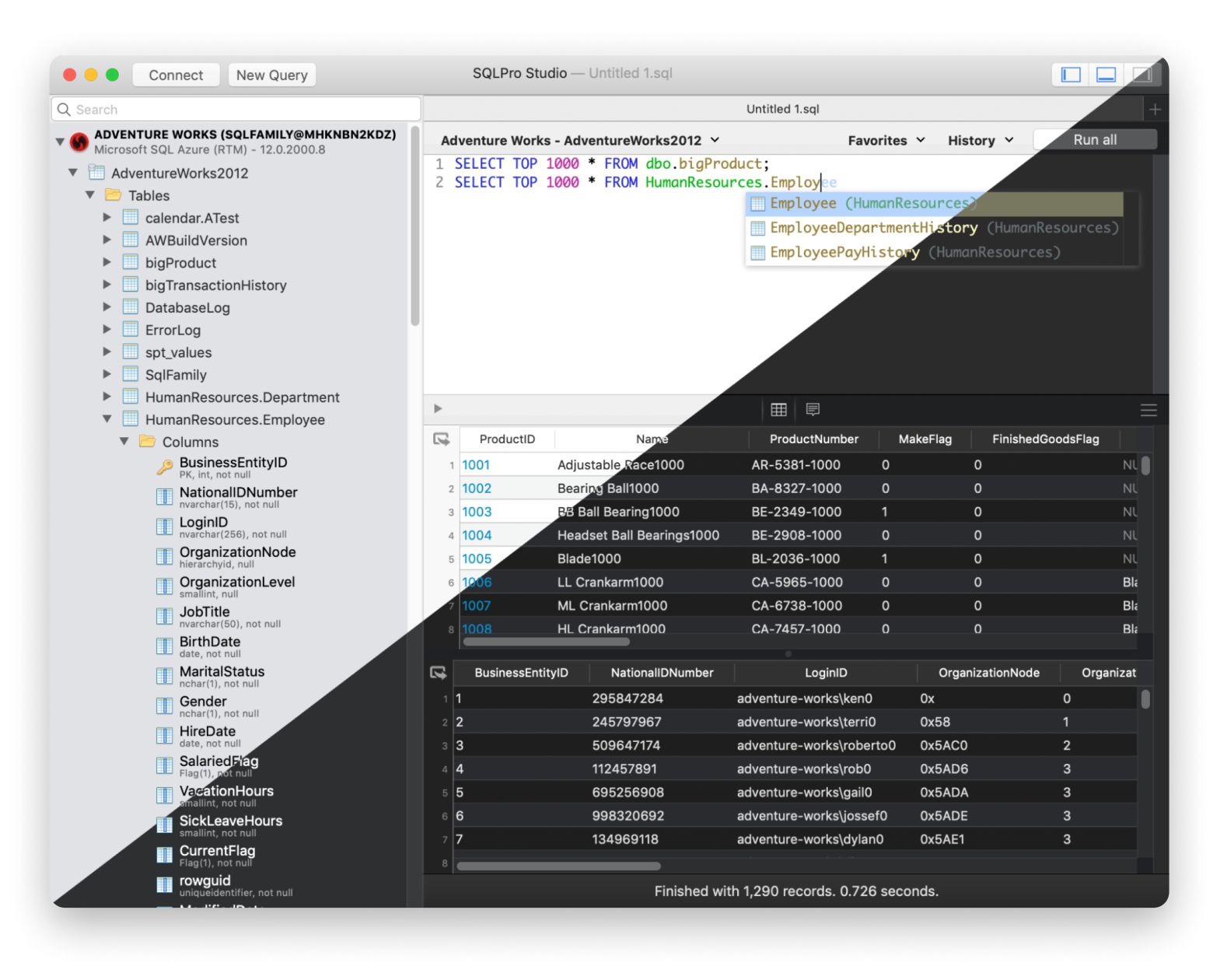Click the sidebar vertical scrollbar
1213x980 pixels.
point(415,226)
